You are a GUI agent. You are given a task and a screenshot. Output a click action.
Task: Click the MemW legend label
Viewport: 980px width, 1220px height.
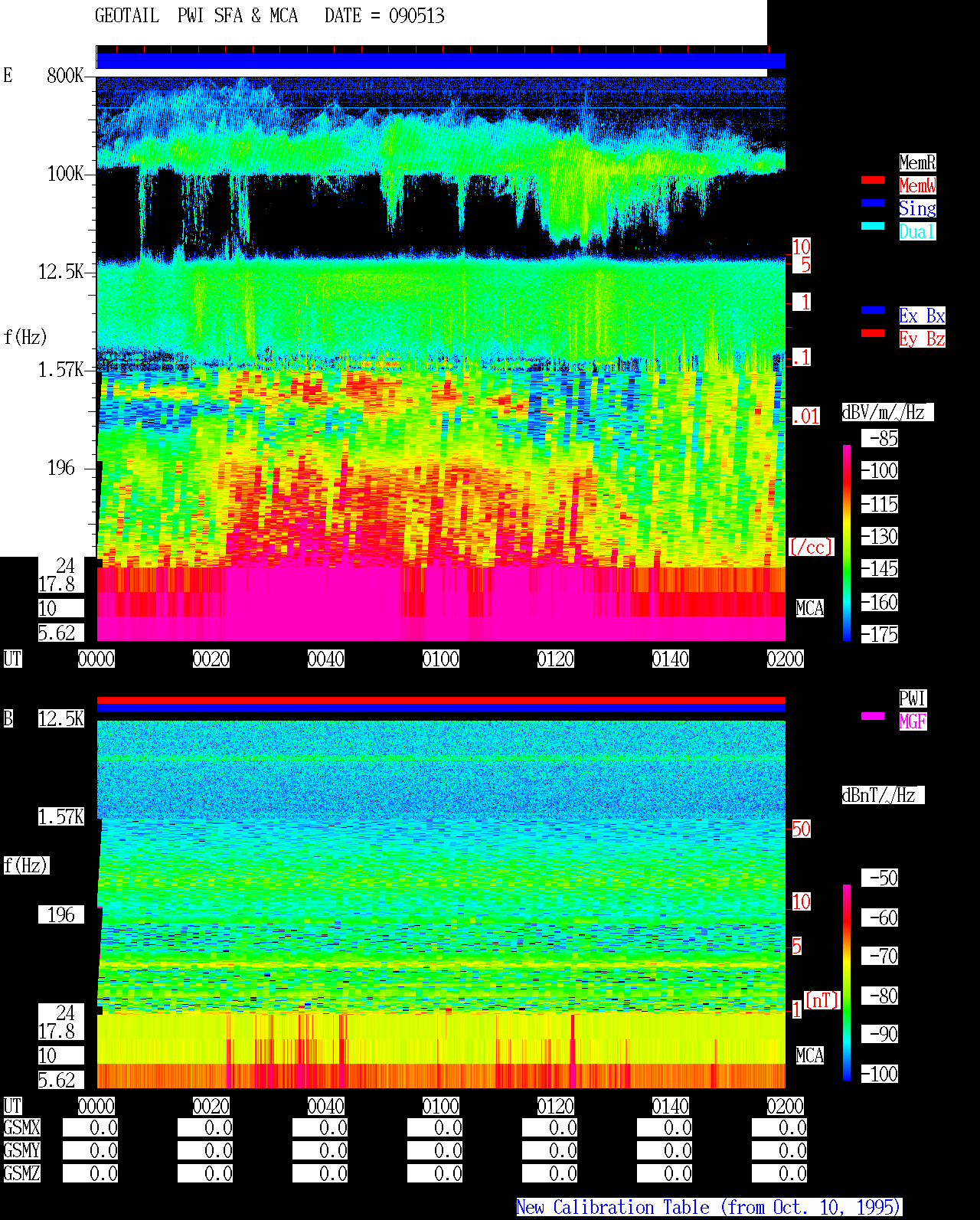[917, 185]
